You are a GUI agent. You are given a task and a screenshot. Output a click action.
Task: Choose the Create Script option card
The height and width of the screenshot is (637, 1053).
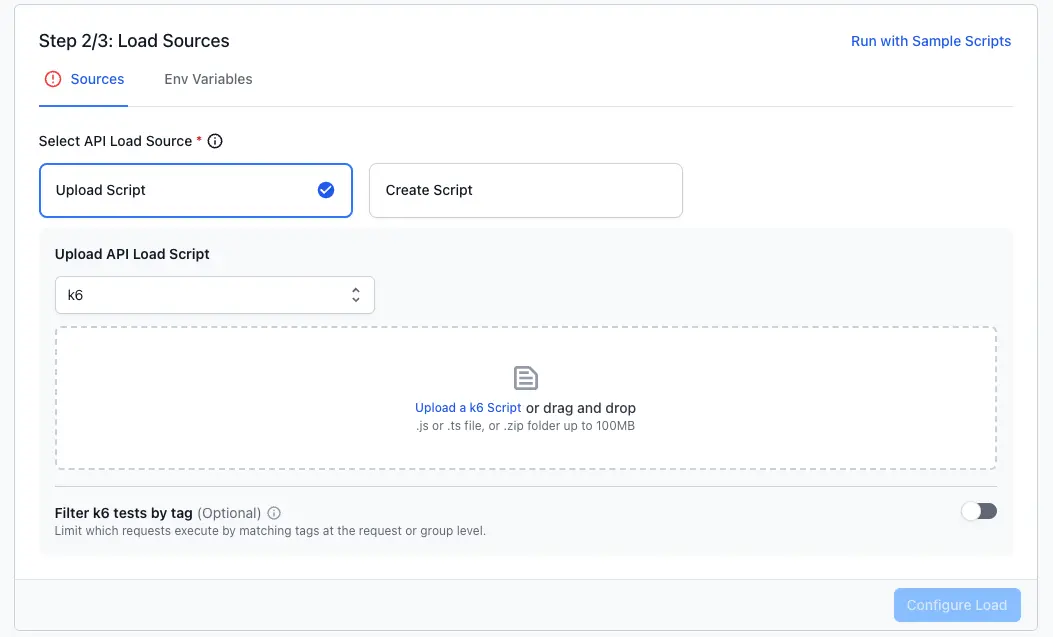pos(526,191)
